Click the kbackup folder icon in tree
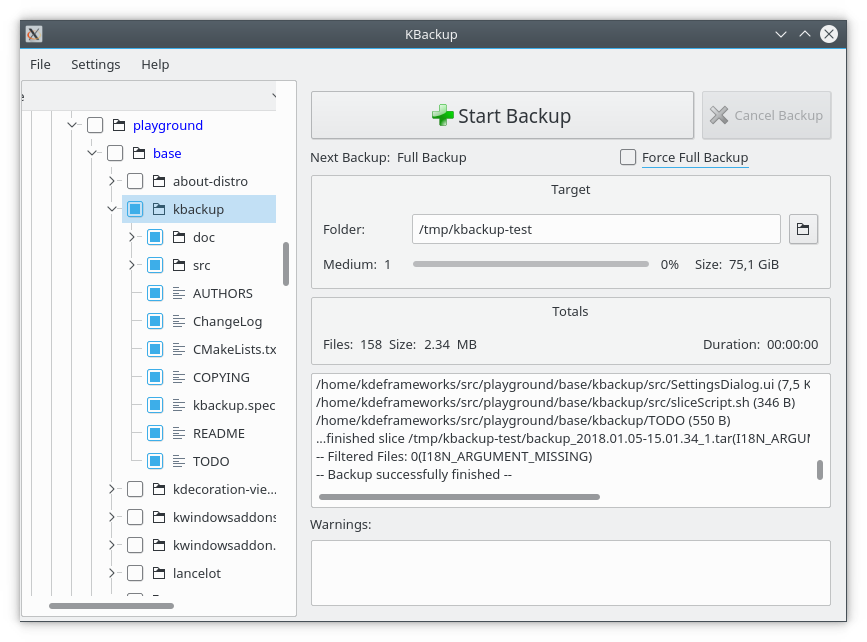 pos(159,210)
